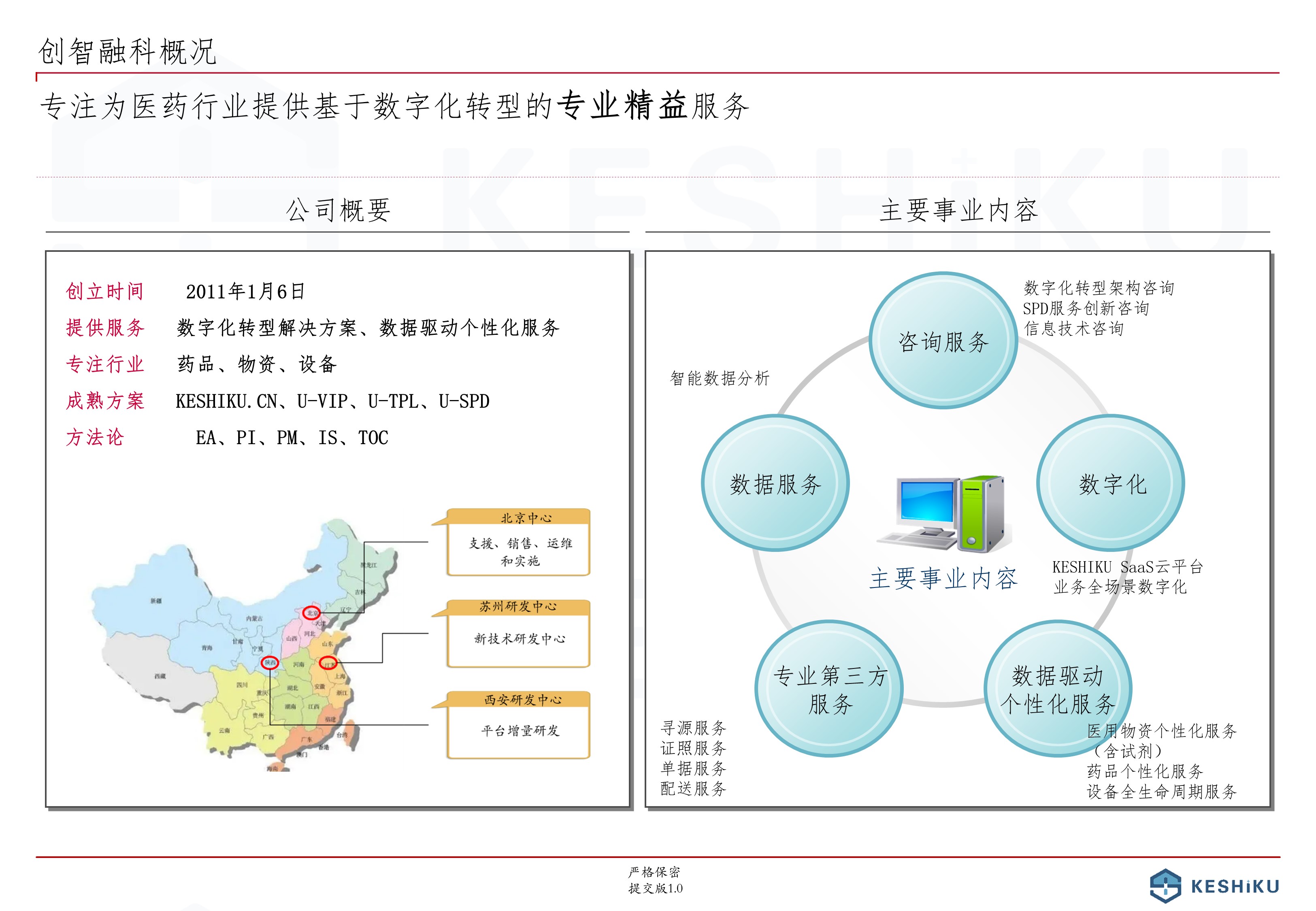1316x911 pixels.
Task: Click the subtitle 专注为医药行业提供 headline
Action: point(394,106)
